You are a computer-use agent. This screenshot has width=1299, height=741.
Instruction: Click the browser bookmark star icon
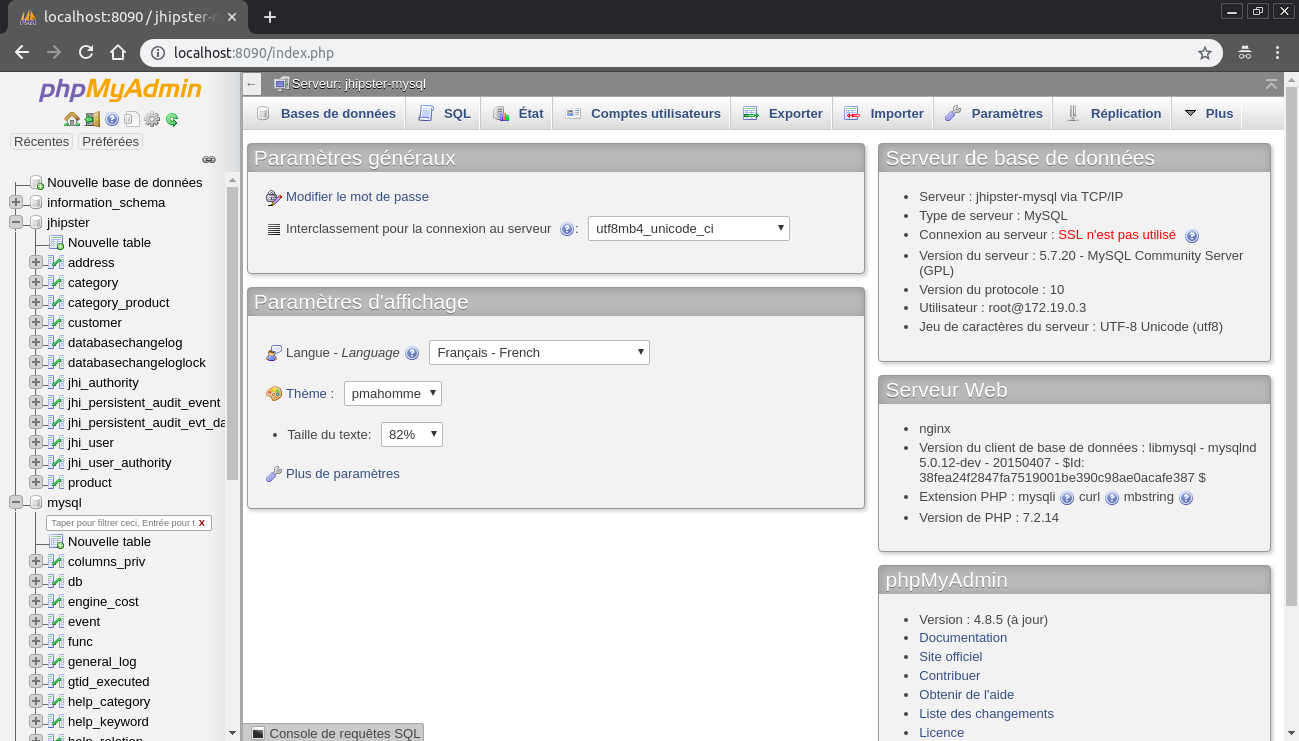coord(1205,53)
